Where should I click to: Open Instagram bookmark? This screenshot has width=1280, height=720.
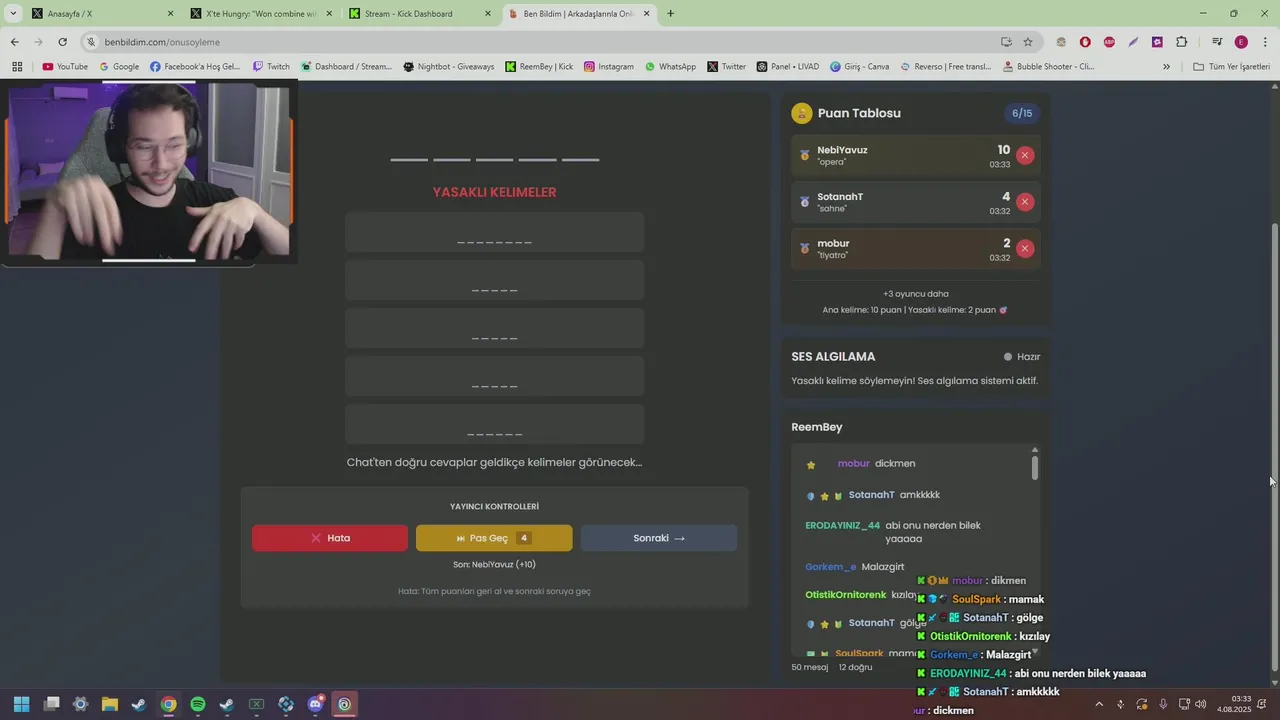pos(609,67)
